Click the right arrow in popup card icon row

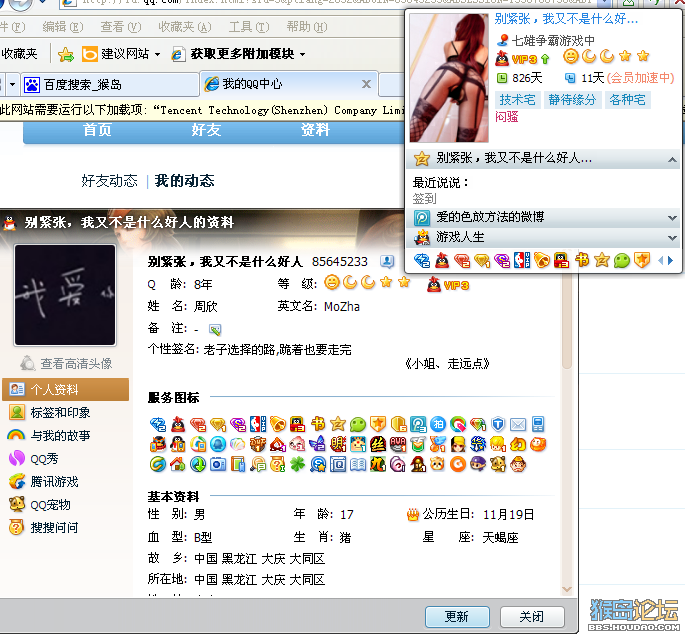pyautogui.click(x=671, y=261)
